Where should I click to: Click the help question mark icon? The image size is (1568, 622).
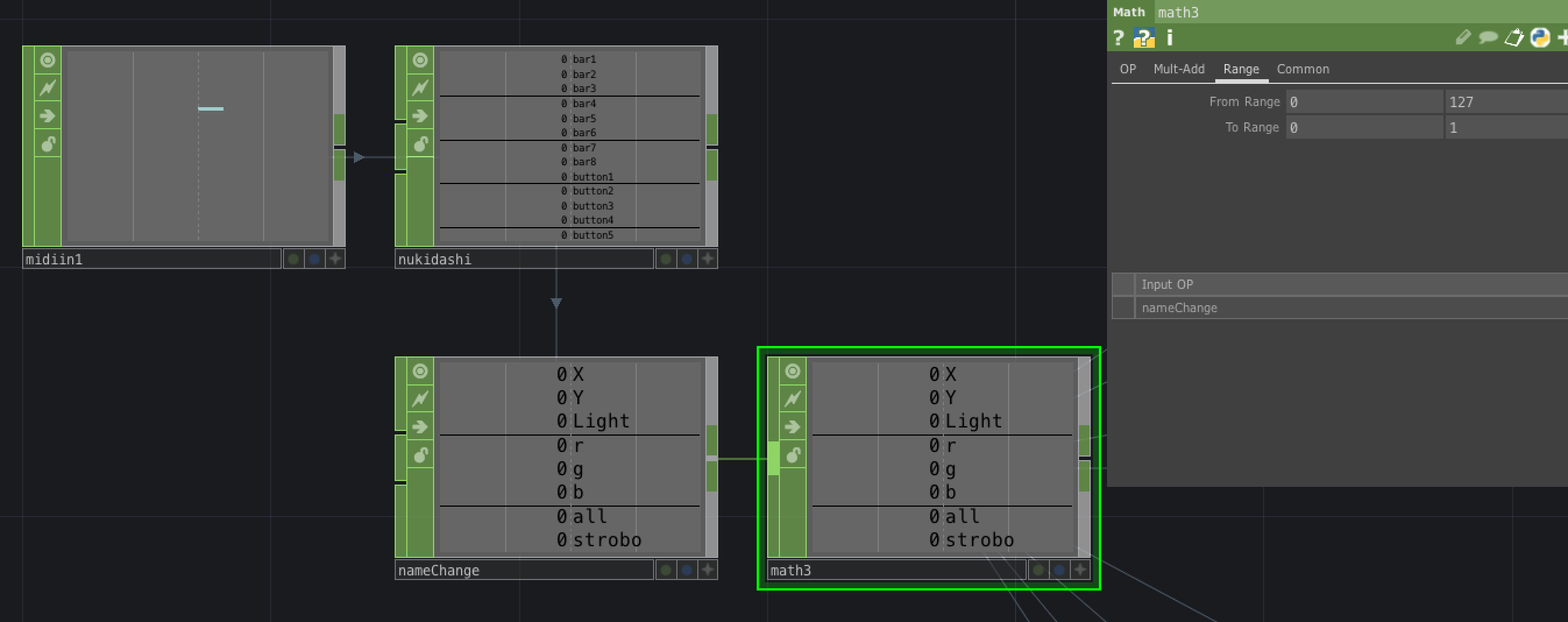tap(1118, 38)
